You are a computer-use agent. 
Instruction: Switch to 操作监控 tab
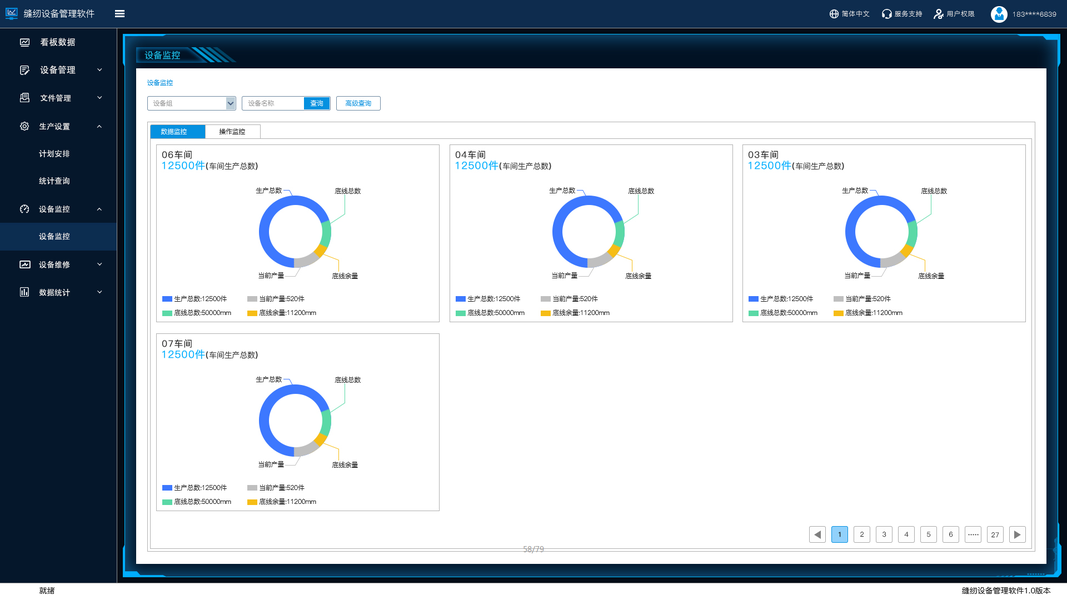(232, 131)
